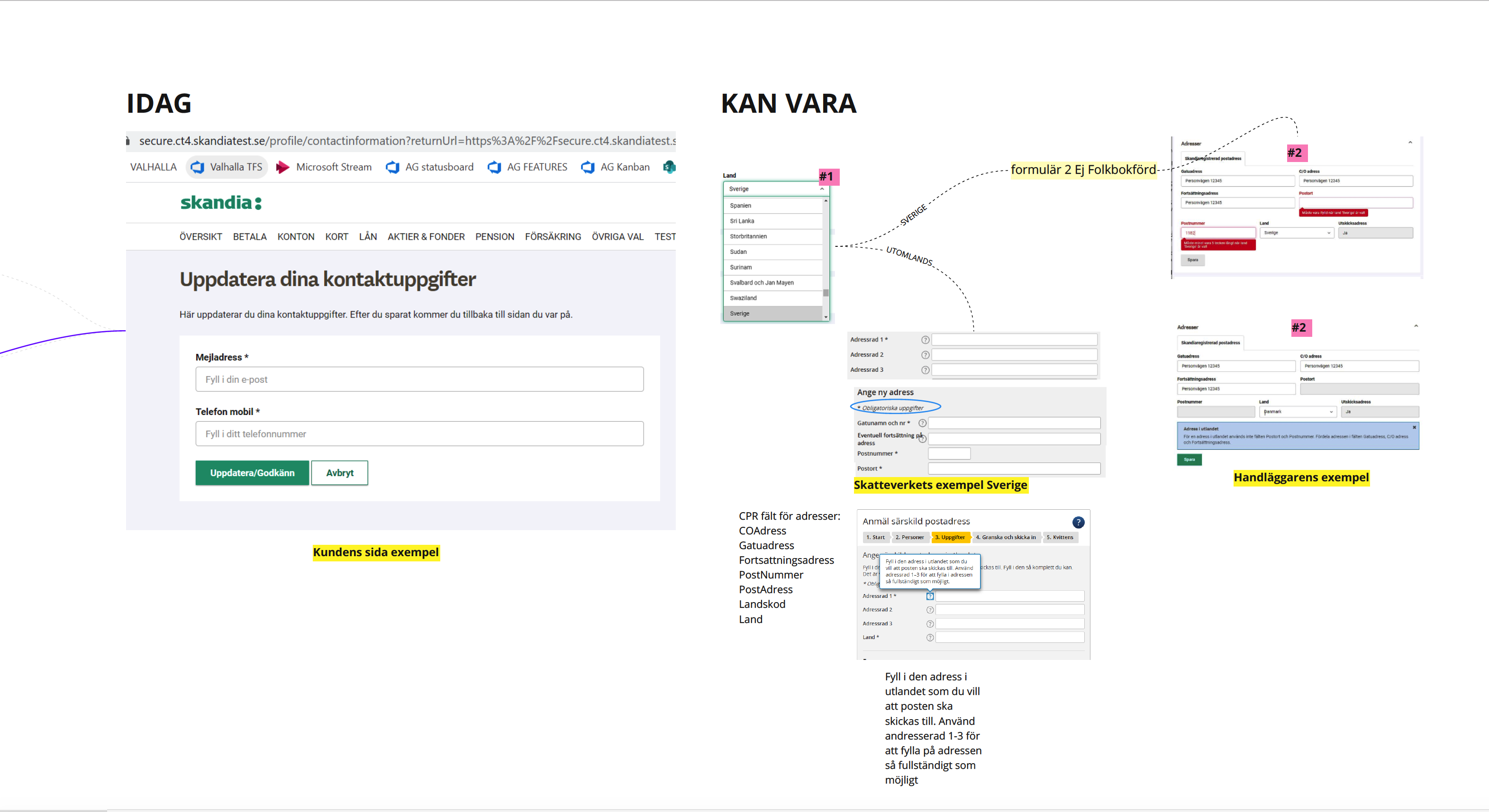Click Adressrad 1 help icon above Ange ny adress
The height and width of the screenshot is (812, 1489).
(x=925, y=340)
